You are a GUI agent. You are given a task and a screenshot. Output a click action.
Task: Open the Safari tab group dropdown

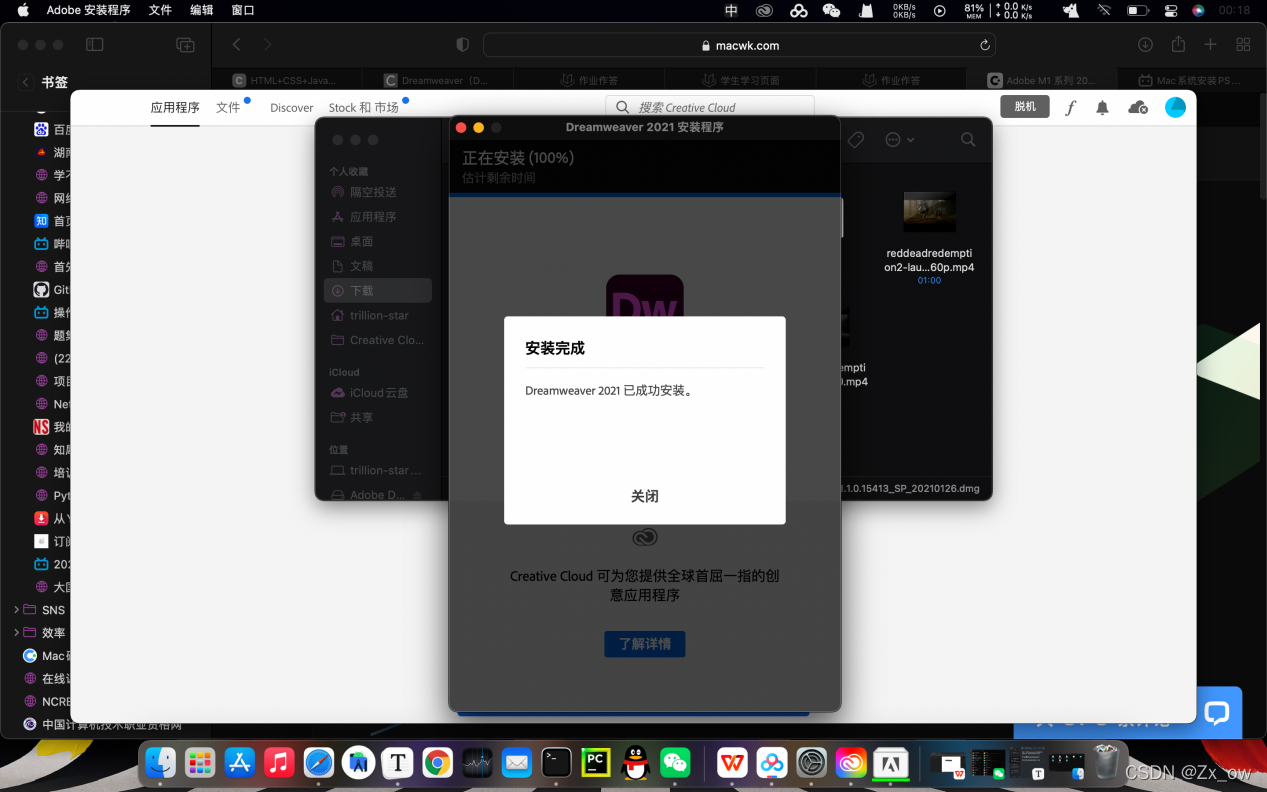[x=185, y=45]
